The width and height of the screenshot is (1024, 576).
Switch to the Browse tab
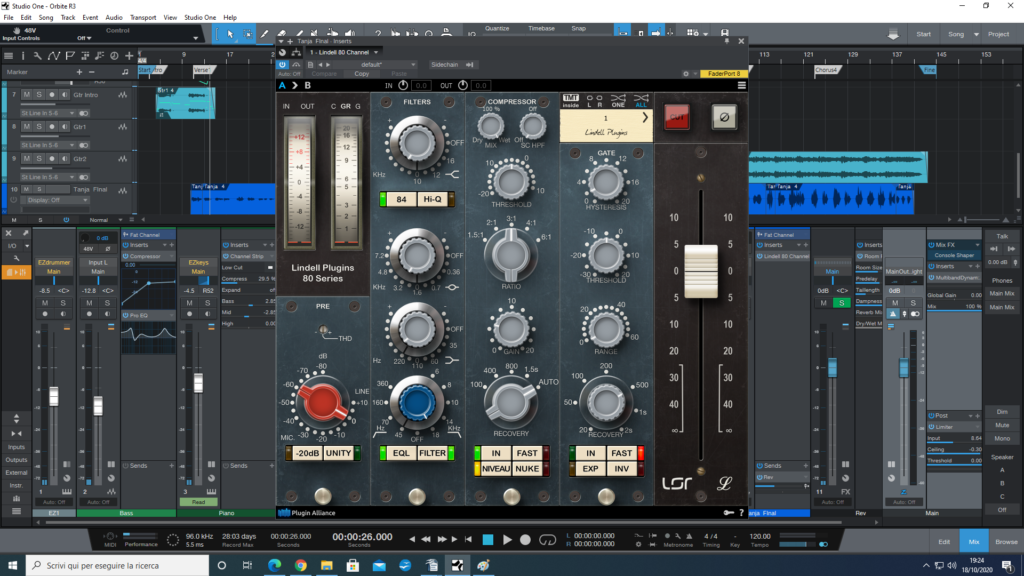click(1006, 541)
